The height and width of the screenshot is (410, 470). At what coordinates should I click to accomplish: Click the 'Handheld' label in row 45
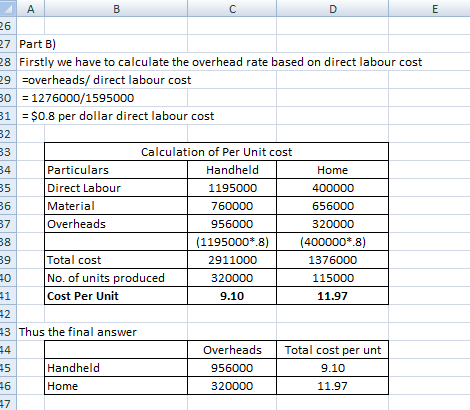[116, 368]
